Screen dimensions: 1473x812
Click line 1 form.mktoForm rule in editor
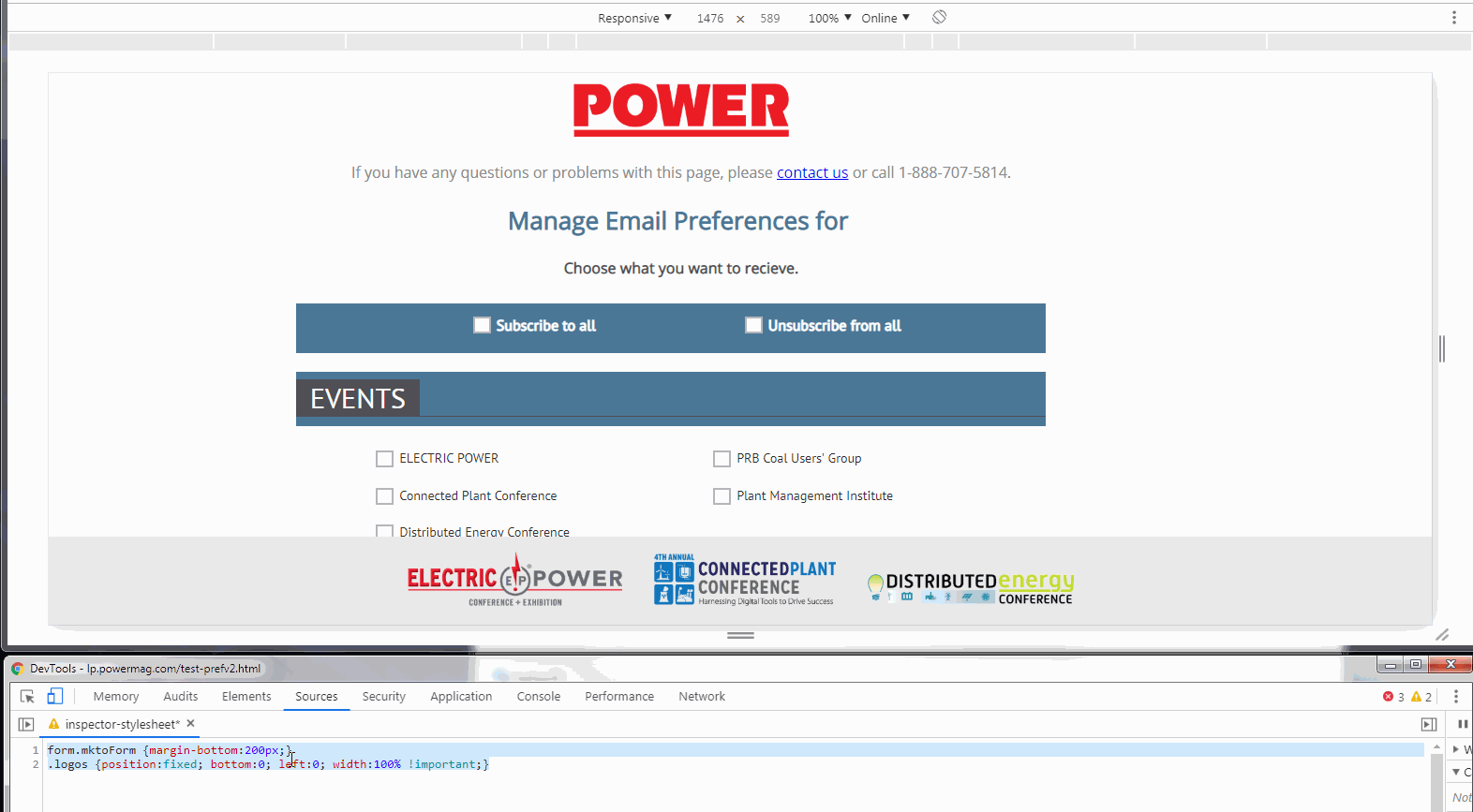tap(171, 750)
